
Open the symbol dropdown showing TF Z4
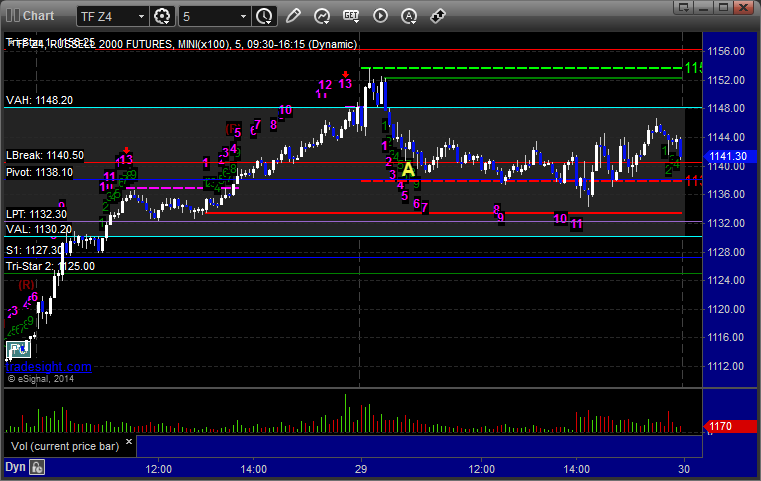[x=112, y=17]
